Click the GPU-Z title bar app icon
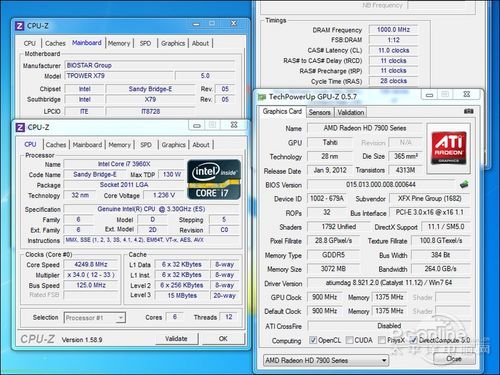The image size is (500, 375). click(x=262, y=97)
